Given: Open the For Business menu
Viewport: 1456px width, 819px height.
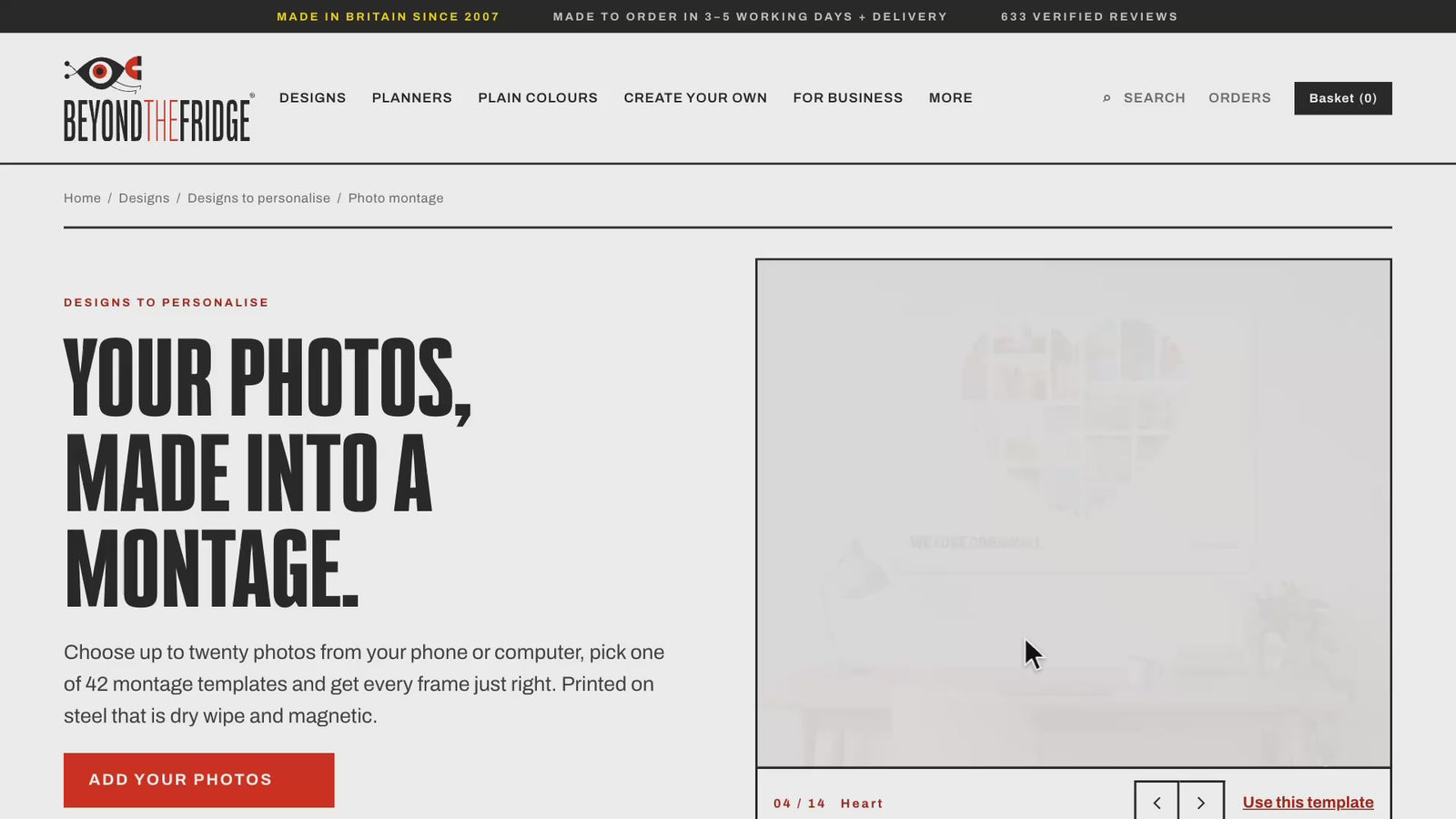Looking at the screenshot, I should click(847, 98).
